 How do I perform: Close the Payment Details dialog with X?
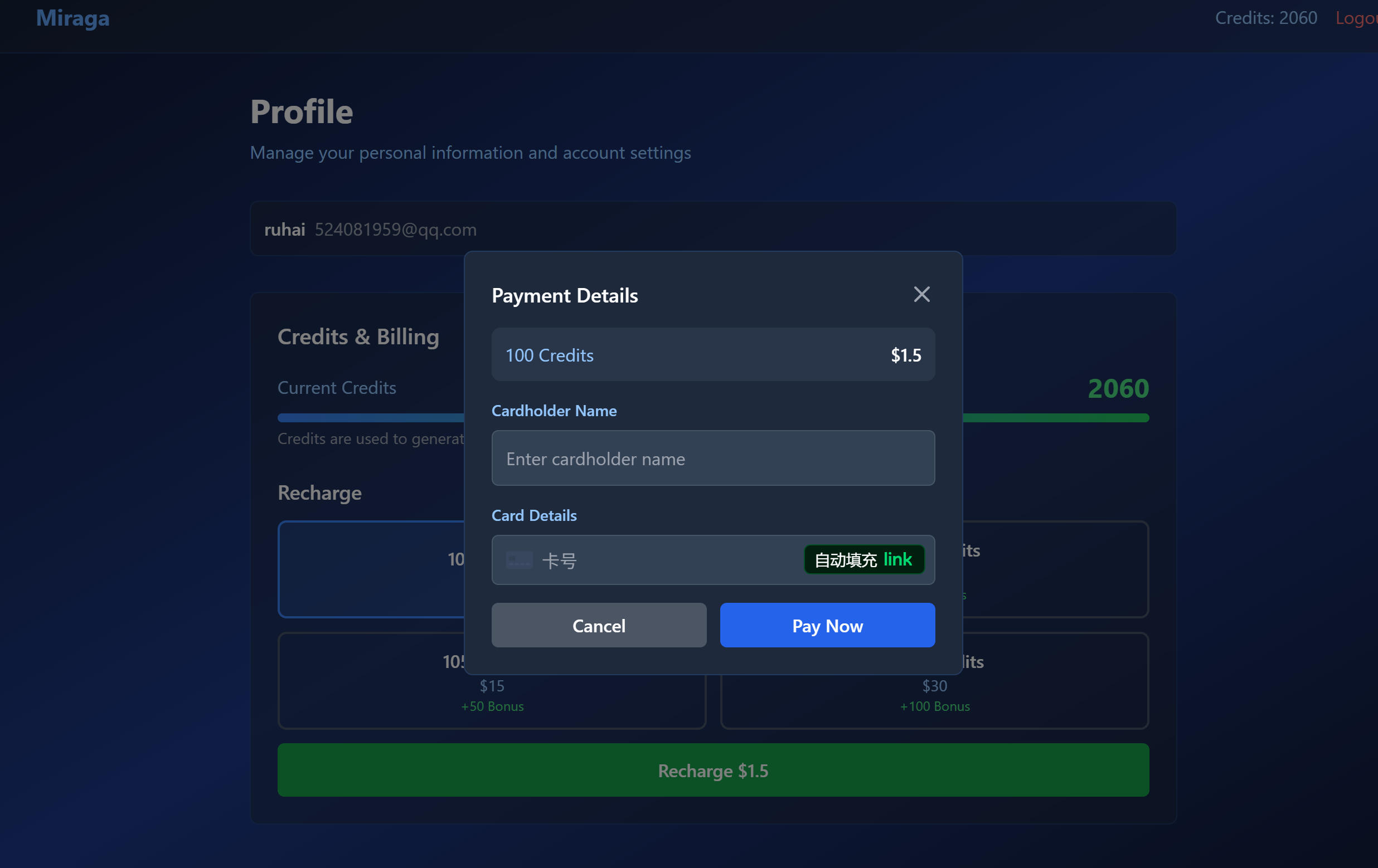click(x=921, y=295)
